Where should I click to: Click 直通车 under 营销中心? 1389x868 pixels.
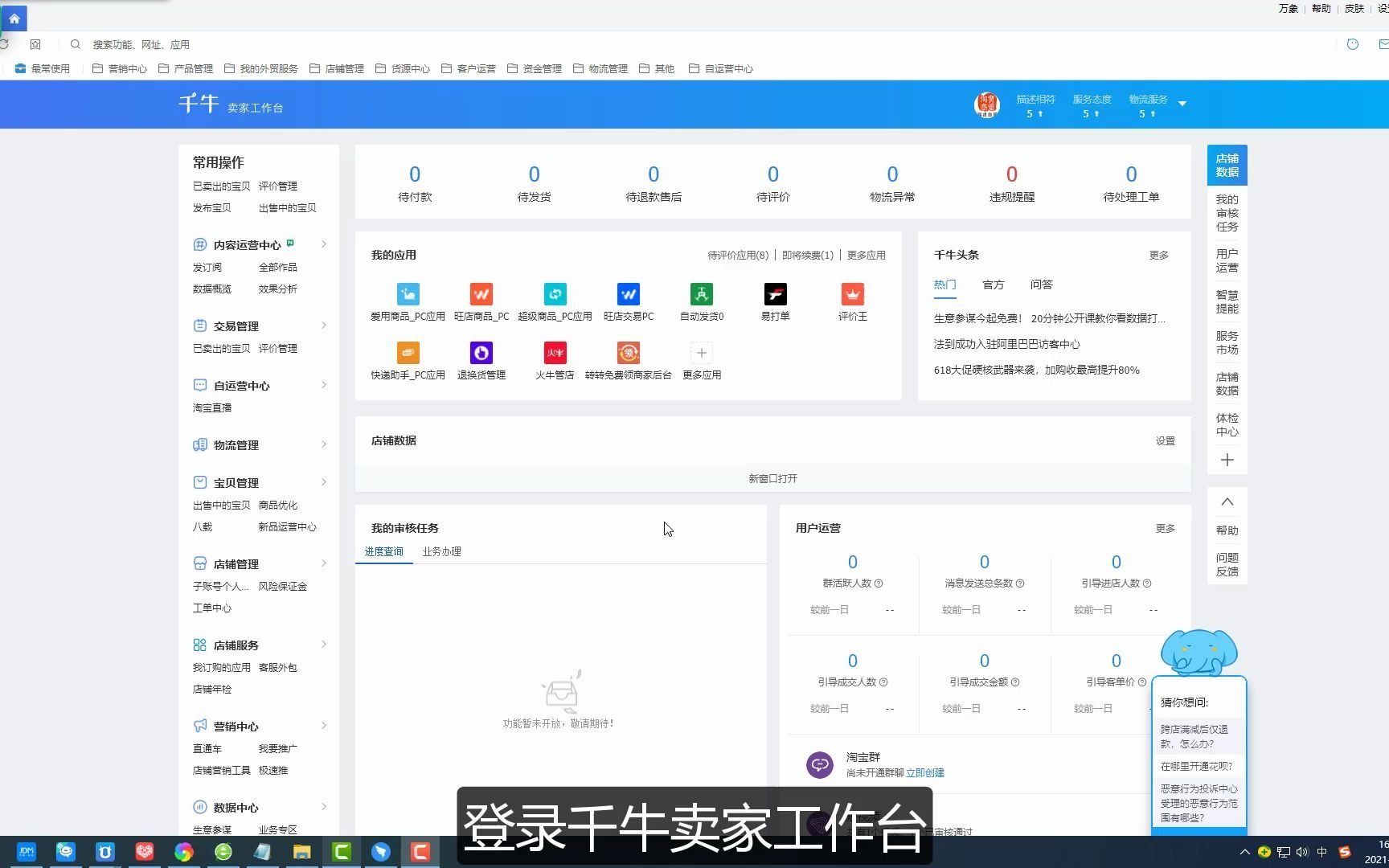[x=207, y=749]
